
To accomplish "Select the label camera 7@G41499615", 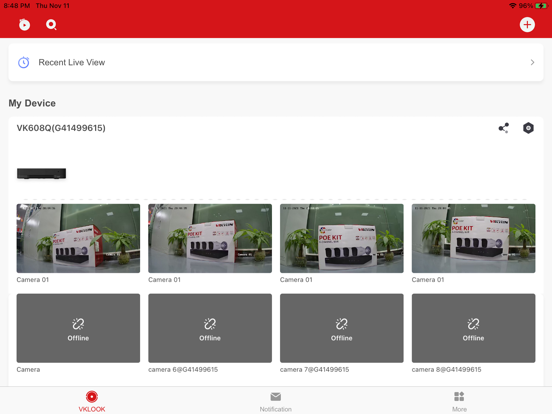I will tap(314, 370).
